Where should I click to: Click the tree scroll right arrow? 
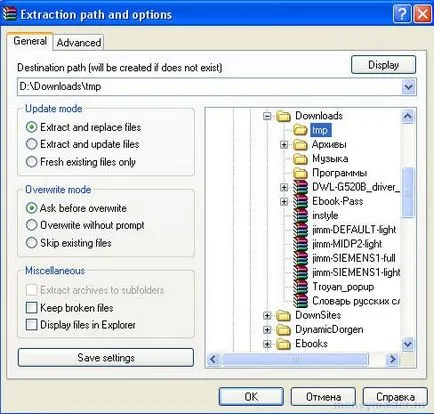pos(393,359)
